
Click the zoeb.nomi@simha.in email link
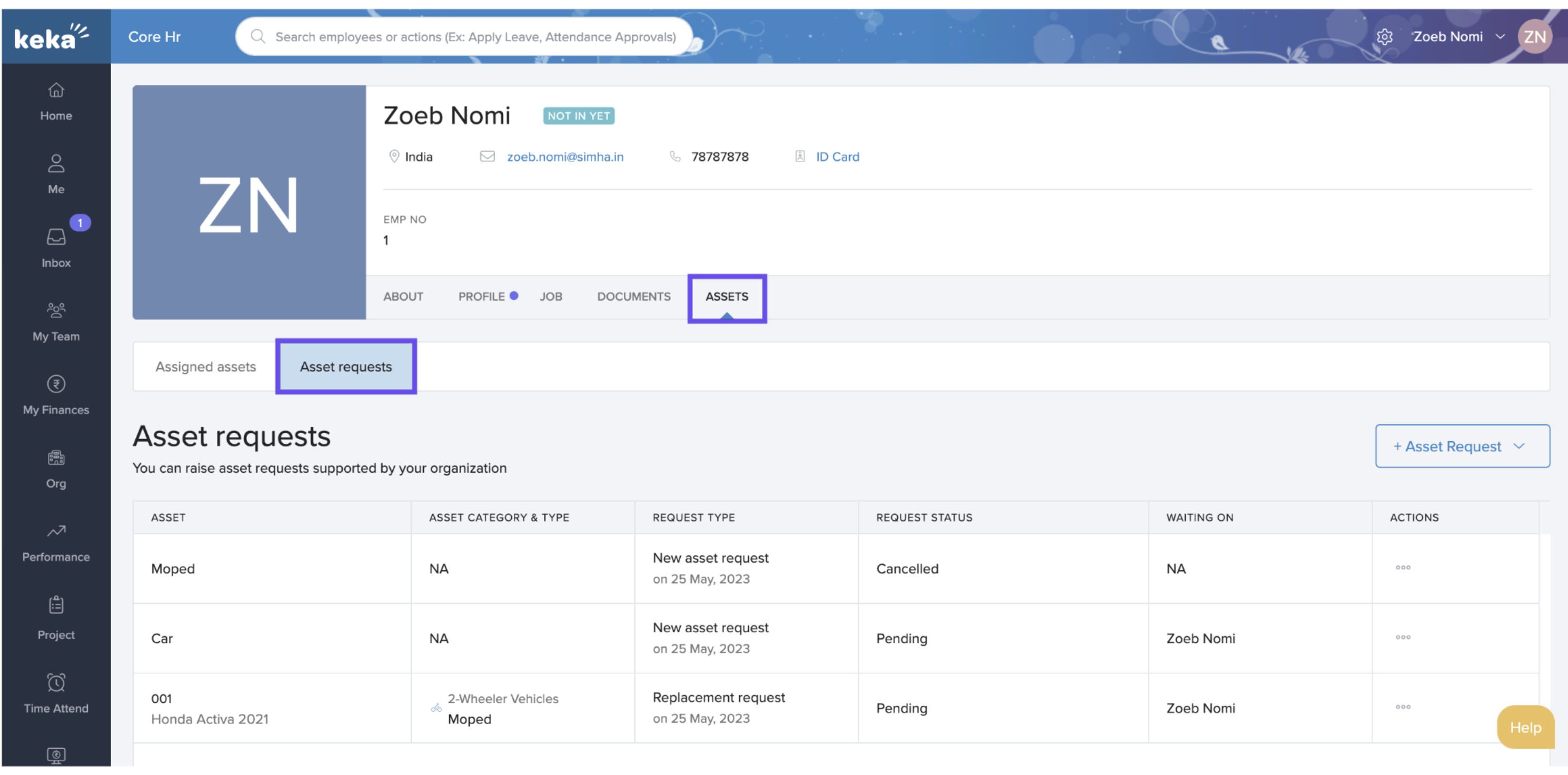pos(564,156)
